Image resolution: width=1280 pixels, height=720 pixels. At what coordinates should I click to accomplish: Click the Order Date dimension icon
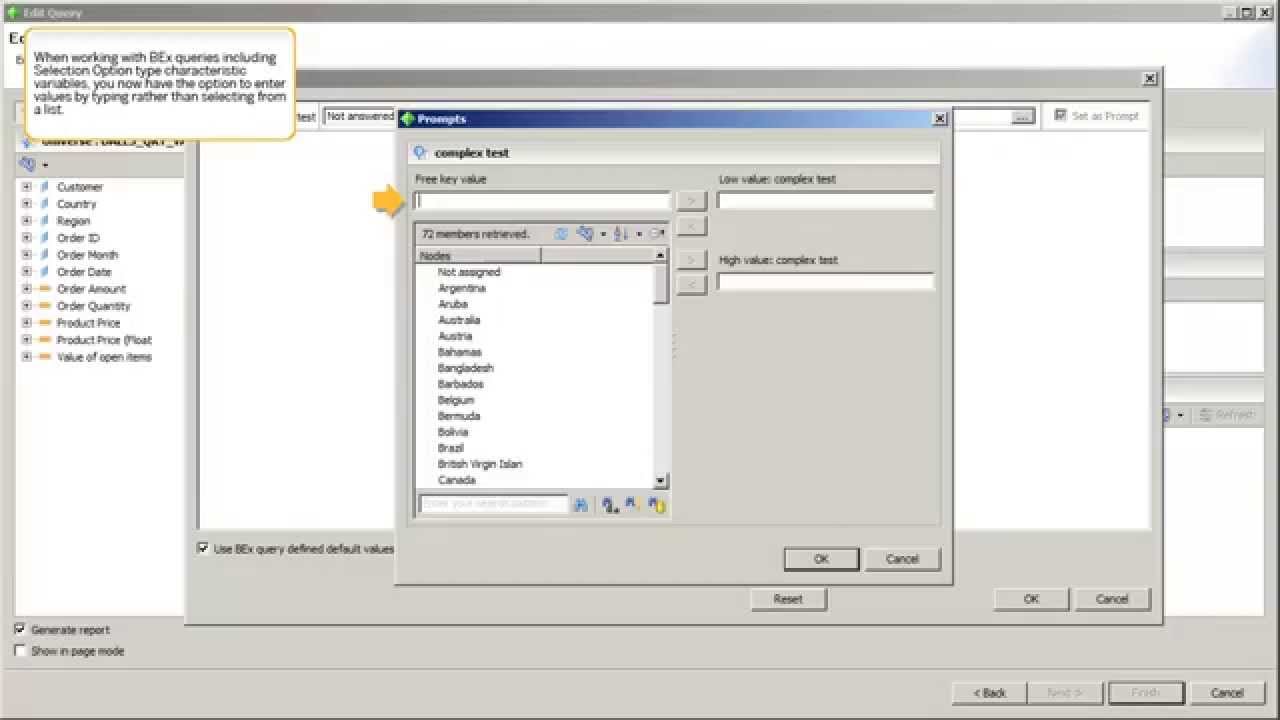[44, 272]
